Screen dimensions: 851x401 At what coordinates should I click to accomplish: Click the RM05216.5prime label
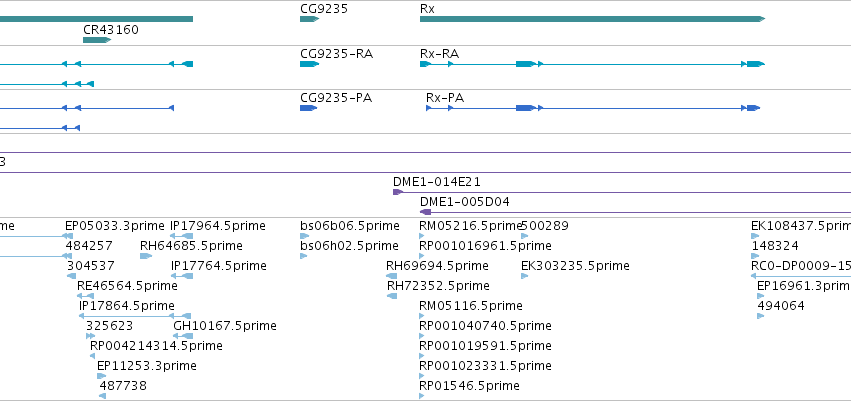(471, 226)
